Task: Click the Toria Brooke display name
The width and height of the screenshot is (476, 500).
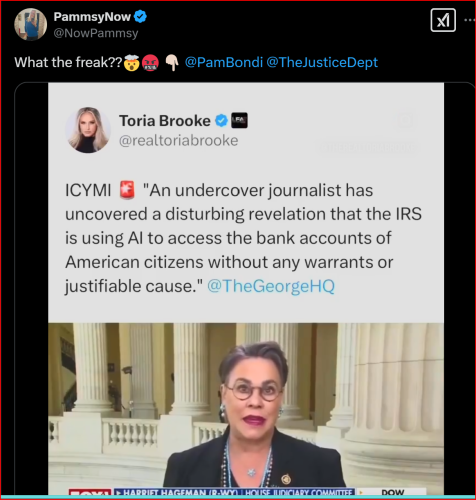Action: click(x=165, y=121)
